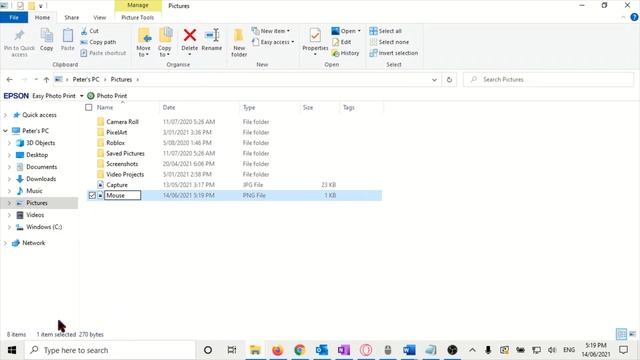Click the Manage contextual tab
This screenshot has height=360, width=640.
138,5
